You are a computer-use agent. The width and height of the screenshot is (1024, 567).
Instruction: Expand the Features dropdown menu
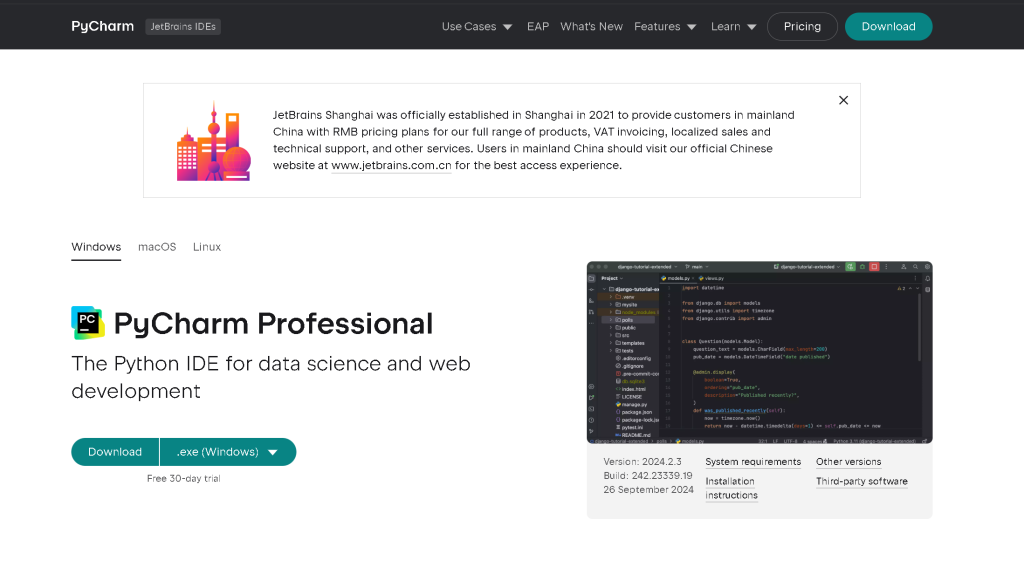(665, 27)
